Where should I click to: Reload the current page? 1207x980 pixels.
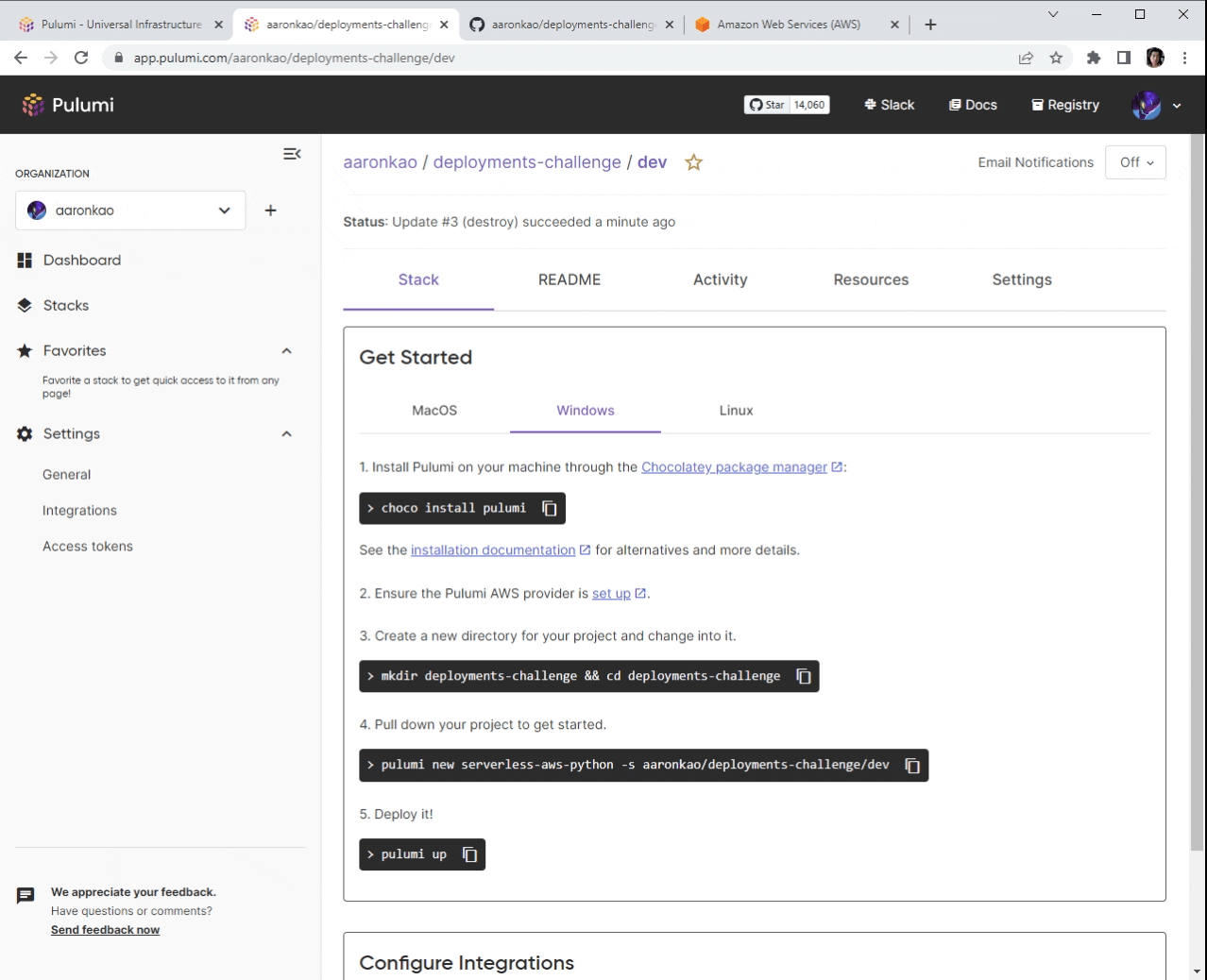coord(81,58)
